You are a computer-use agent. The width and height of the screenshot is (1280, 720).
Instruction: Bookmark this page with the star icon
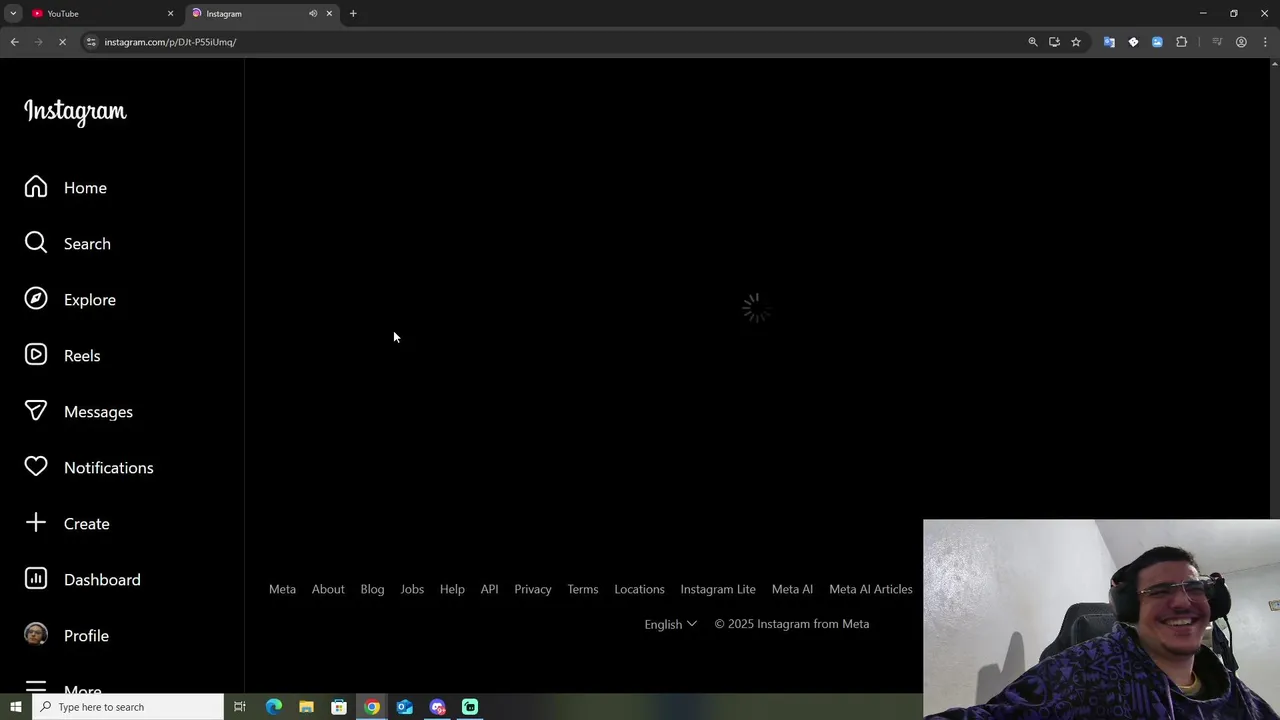(1076, 42)
